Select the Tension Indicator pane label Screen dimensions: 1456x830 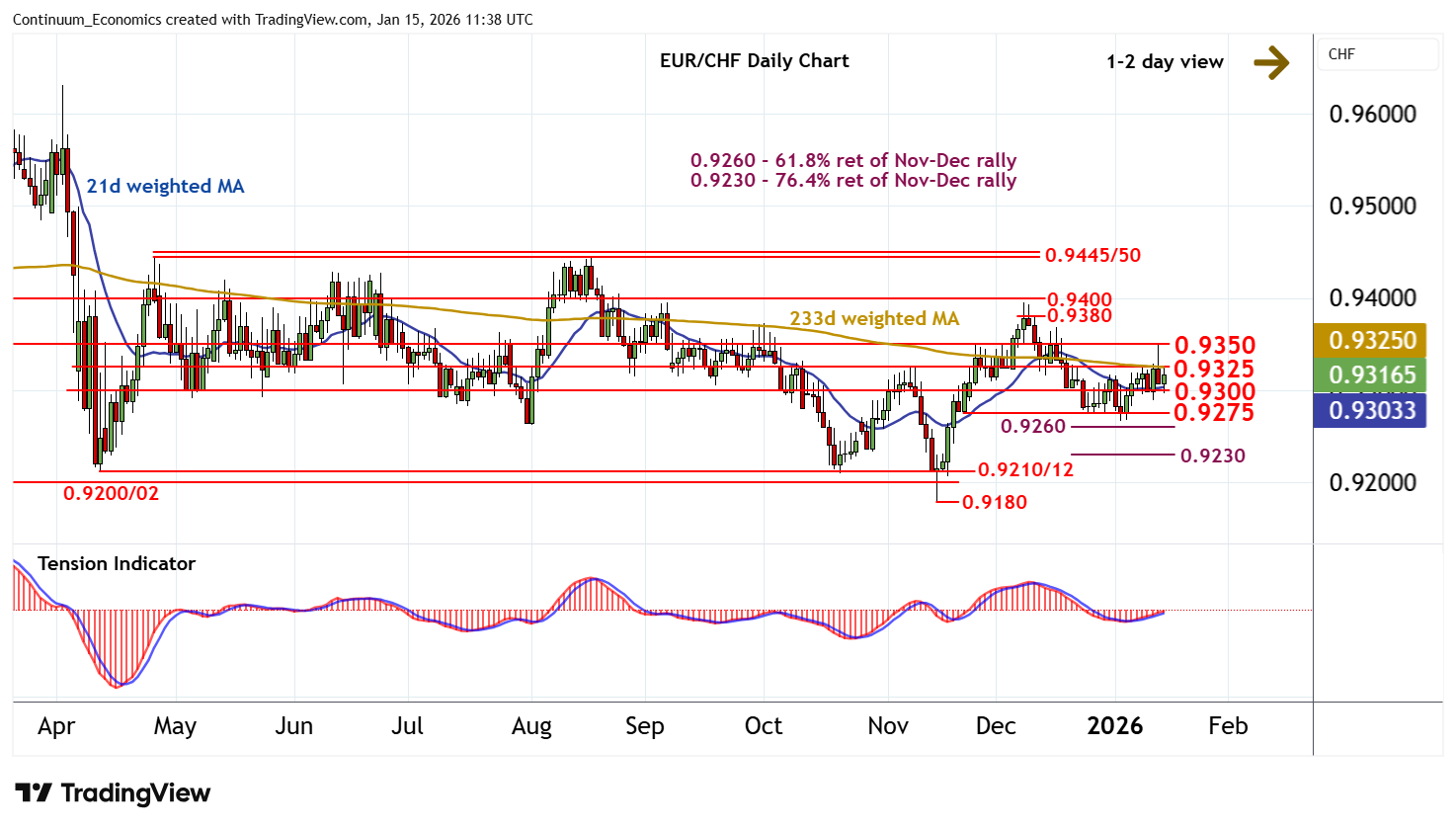click(x=117, y=564)
